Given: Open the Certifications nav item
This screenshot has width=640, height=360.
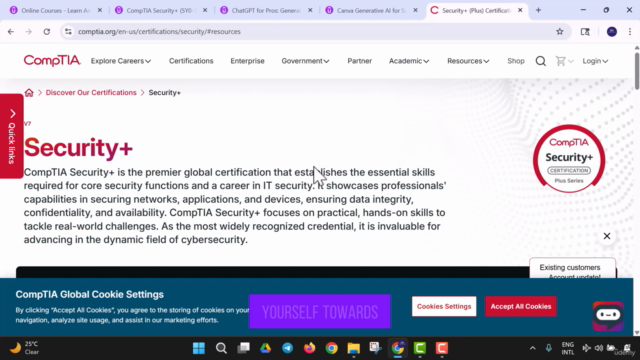Looking at the screenshot, I should tap(191, 61).
